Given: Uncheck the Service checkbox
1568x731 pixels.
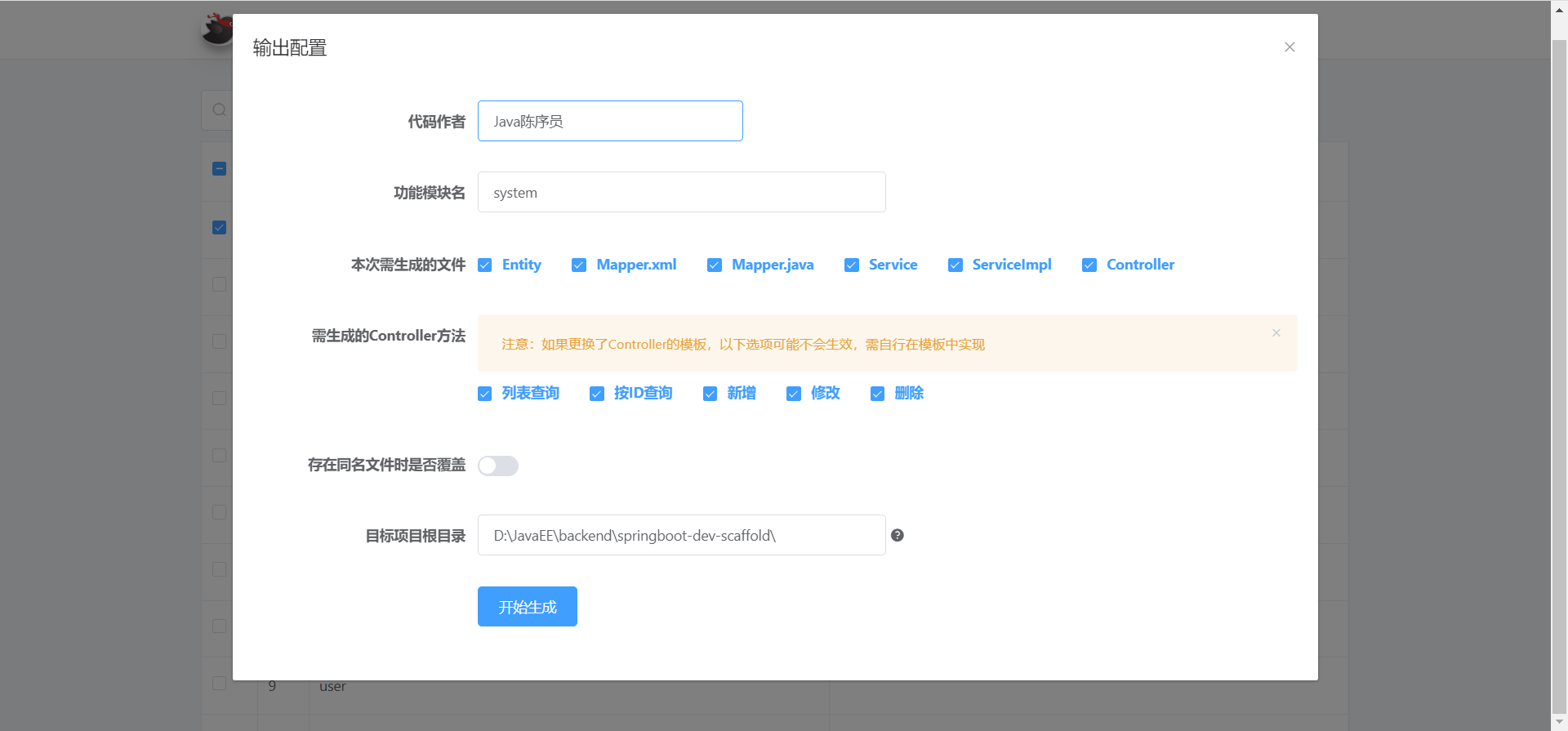Looking at the screenshot, I should [852, 265].
